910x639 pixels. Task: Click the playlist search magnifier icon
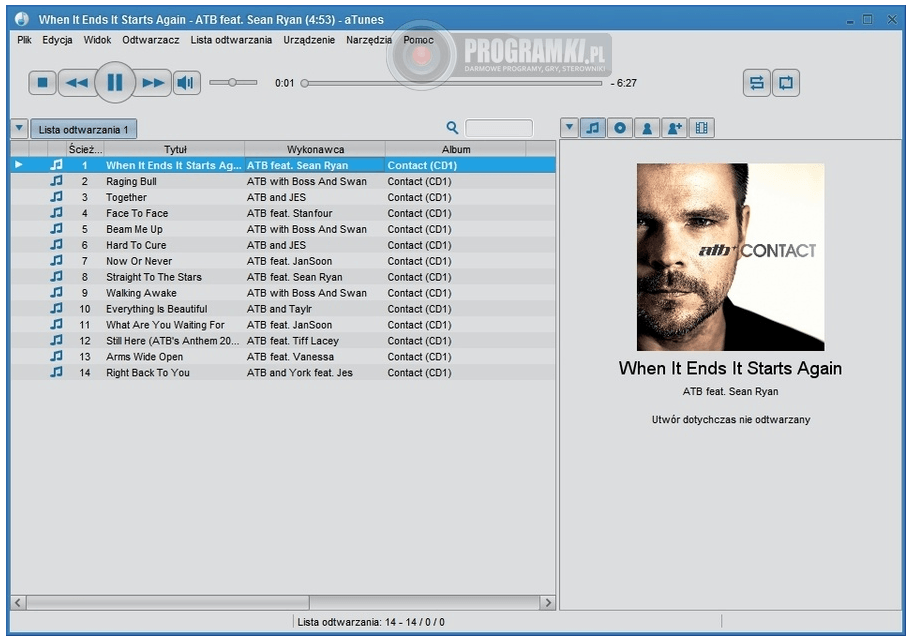(x=452, y=128)
